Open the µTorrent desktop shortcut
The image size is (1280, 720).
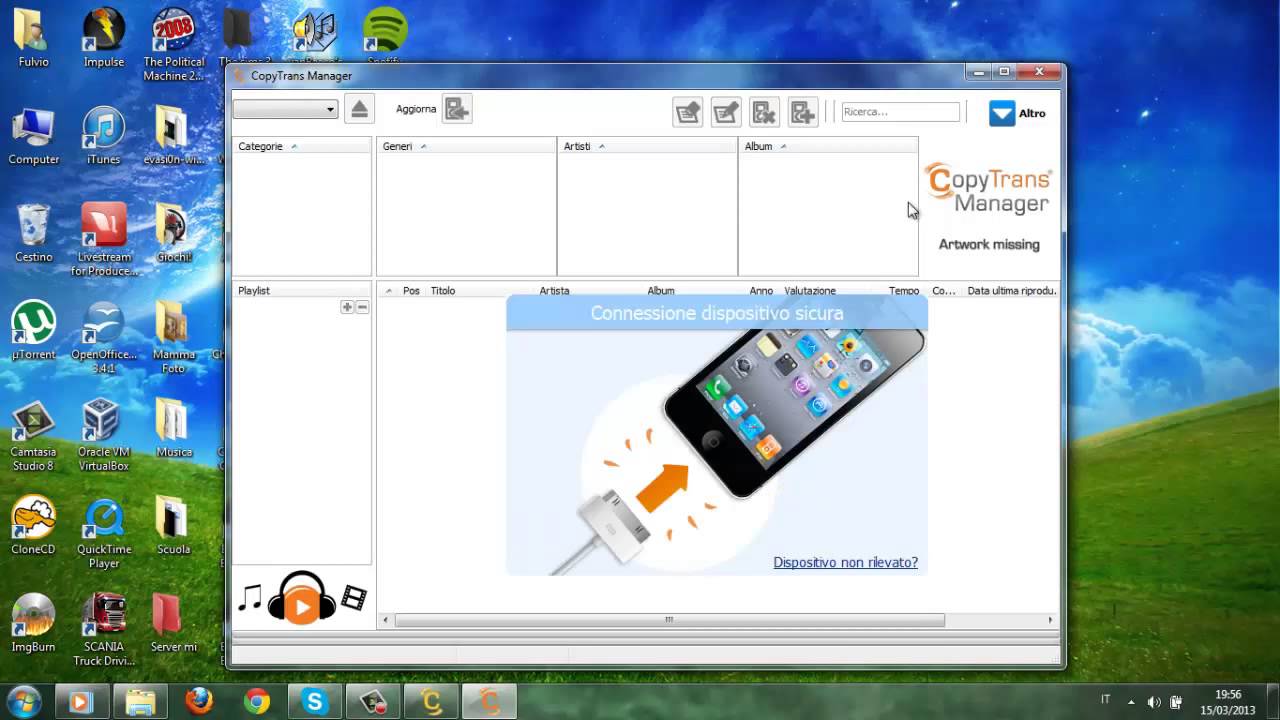pyautogui.click(x=33, y=330)
